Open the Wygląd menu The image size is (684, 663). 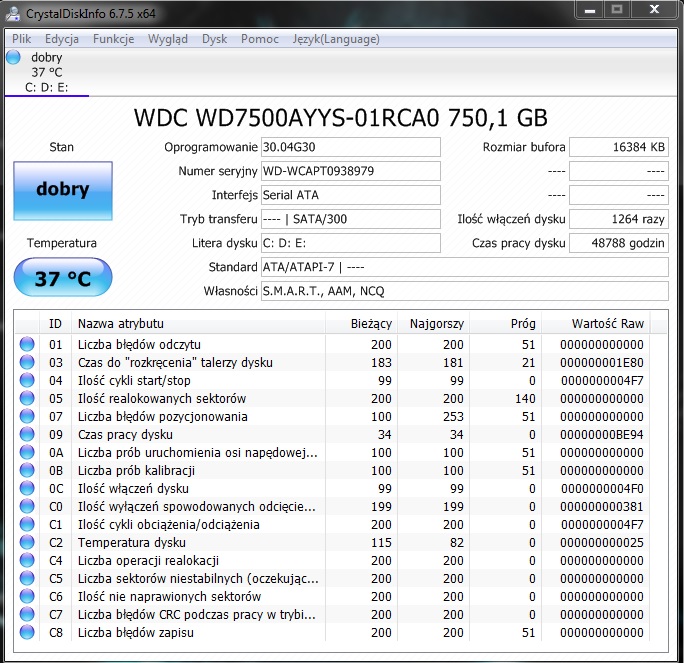pyautogui.click(x=168, y=39)
